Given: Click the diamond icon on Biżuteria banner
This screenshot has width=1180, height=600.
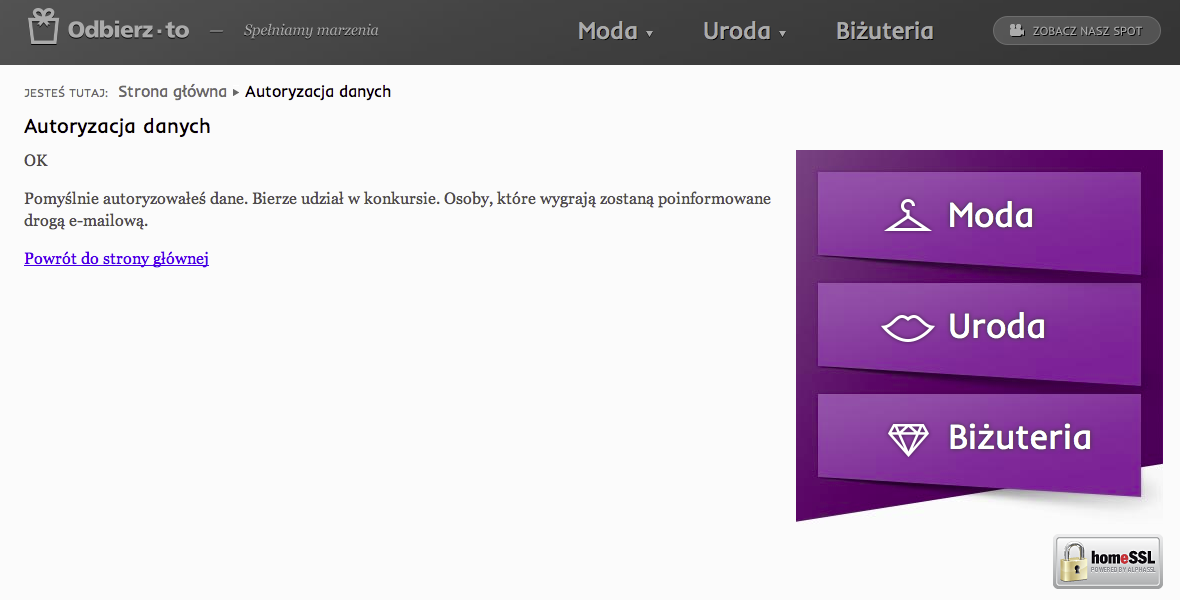Looking at the screenshot, I should pyautogui.click(x=908, y=439).
